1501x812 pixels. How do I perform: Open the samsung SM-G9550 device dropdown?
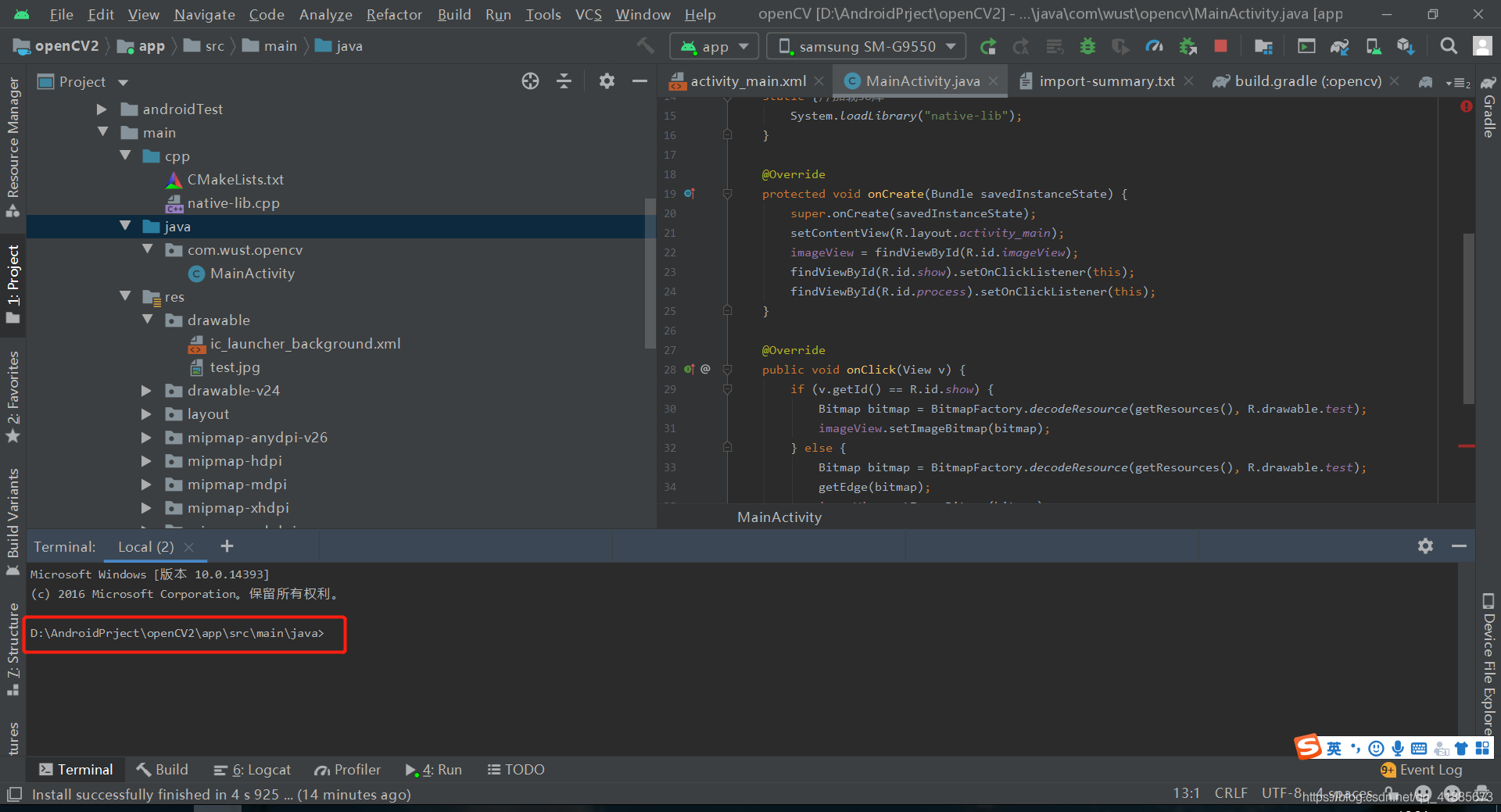[866, 47]
